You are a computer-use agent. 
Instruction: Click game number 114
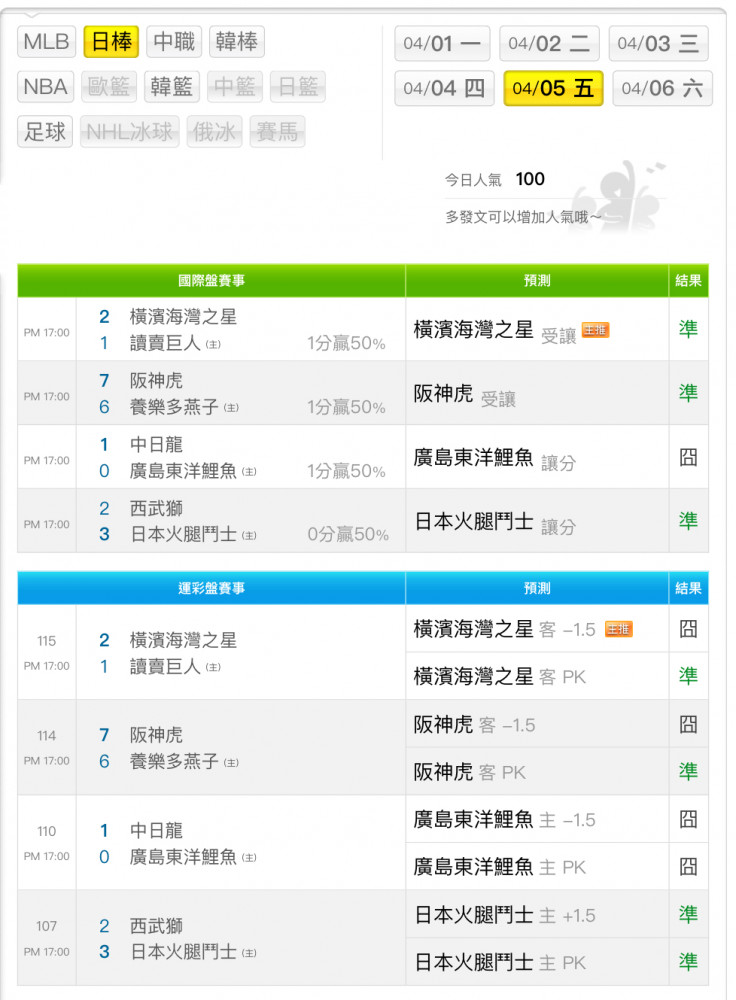(x=47, y=736)
